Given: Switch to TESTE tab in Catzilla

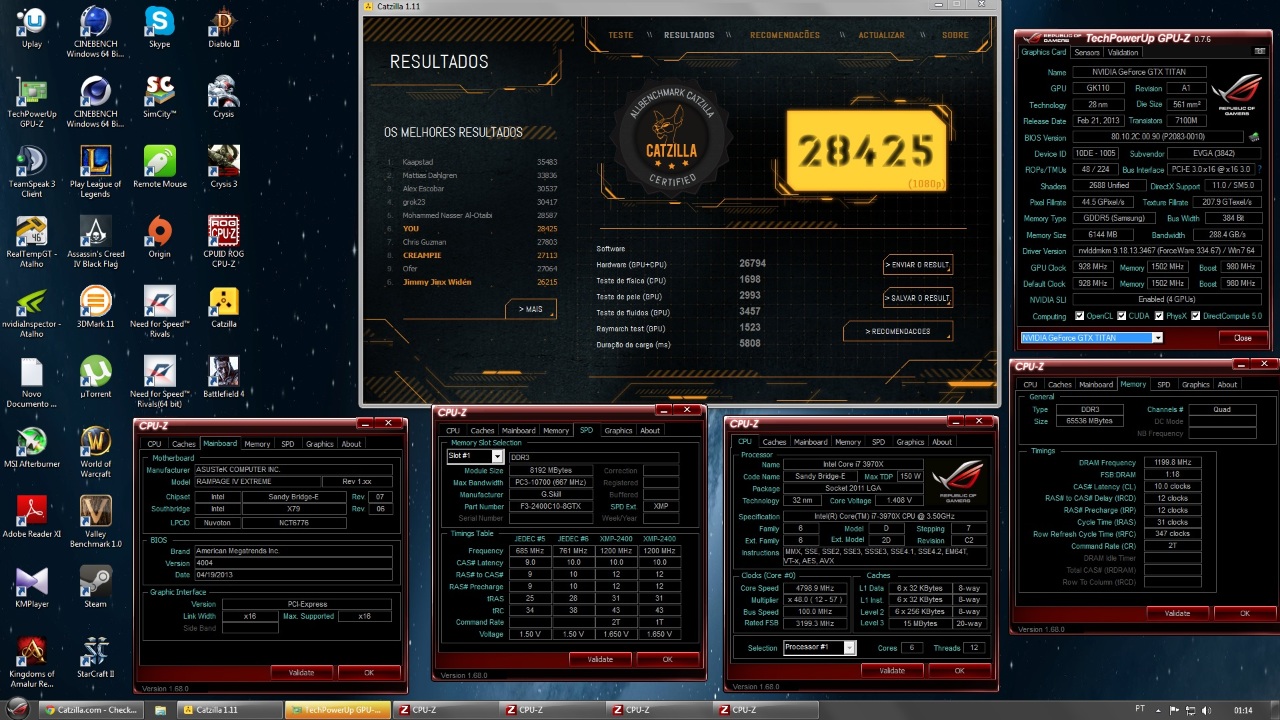Looking at the screenshot, I should (x=621, y=35).
